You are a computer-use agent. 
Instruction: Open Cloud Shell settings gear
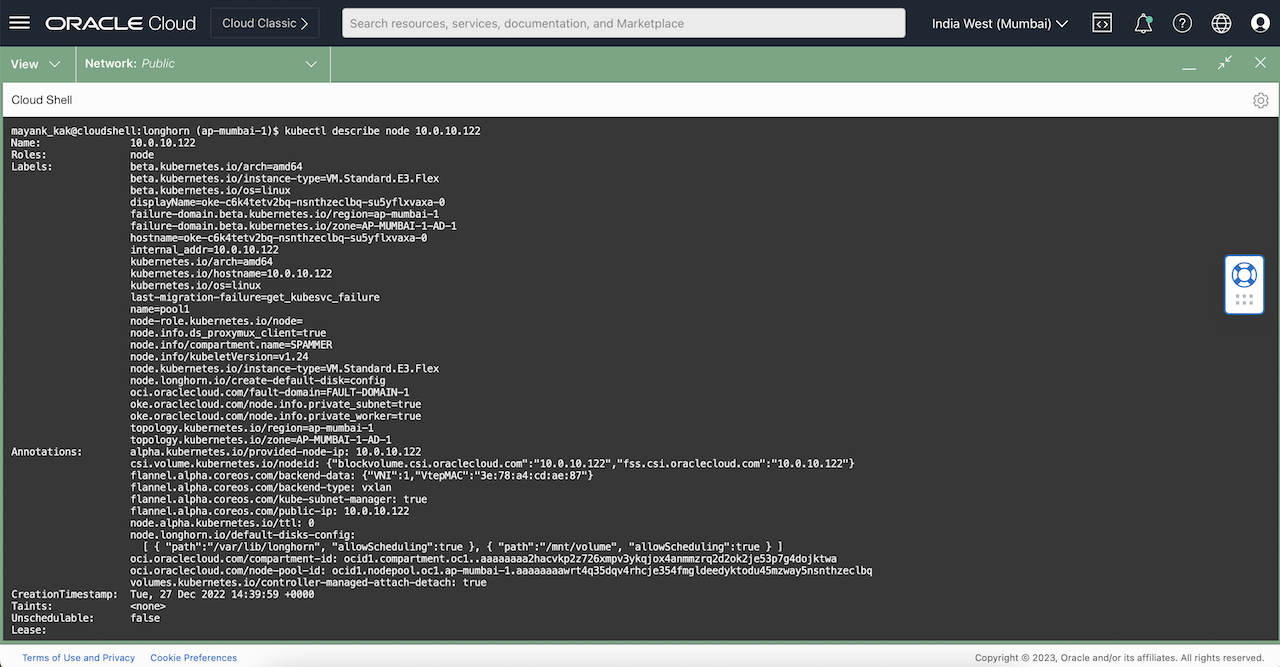coord(1261,100)
